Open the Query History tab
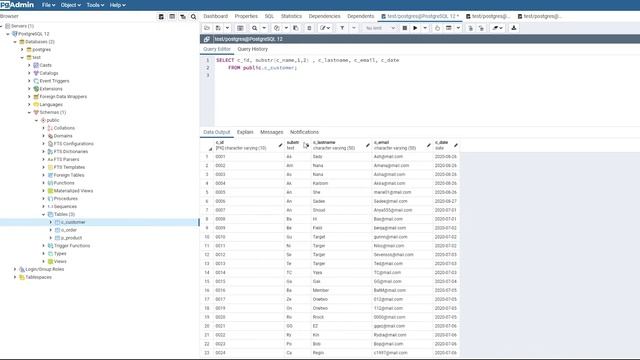Viewport: 640px width, 360px height. (253, 49)
